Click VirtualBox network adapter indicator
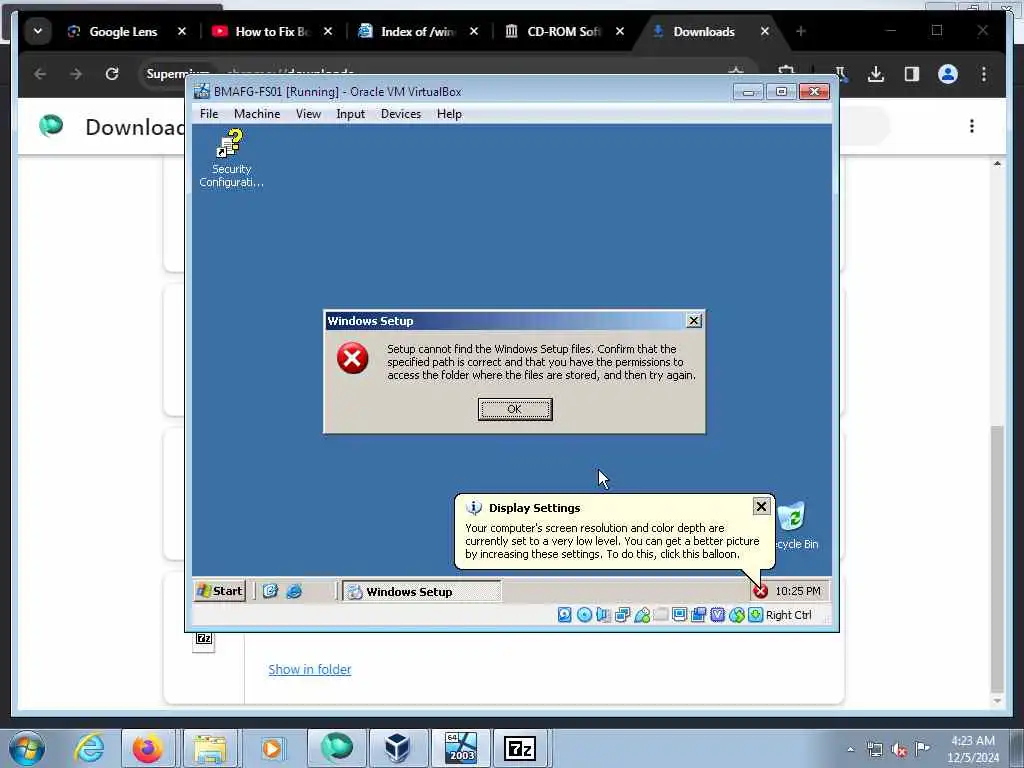The width and height of the screenshot is (1024, 768). coord(622,615)
